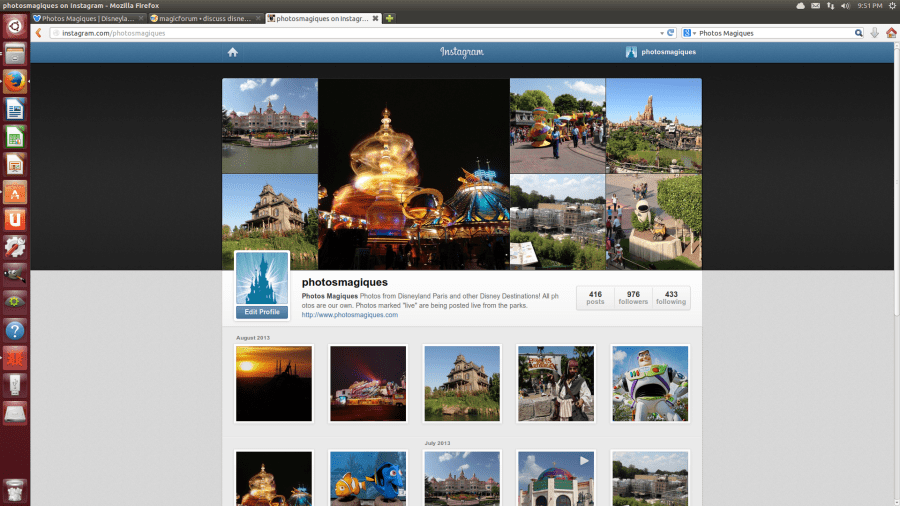This screenshot has height=506, width=900.
Task: Open the mail indicator in top panel
Action: click(815, 6)
